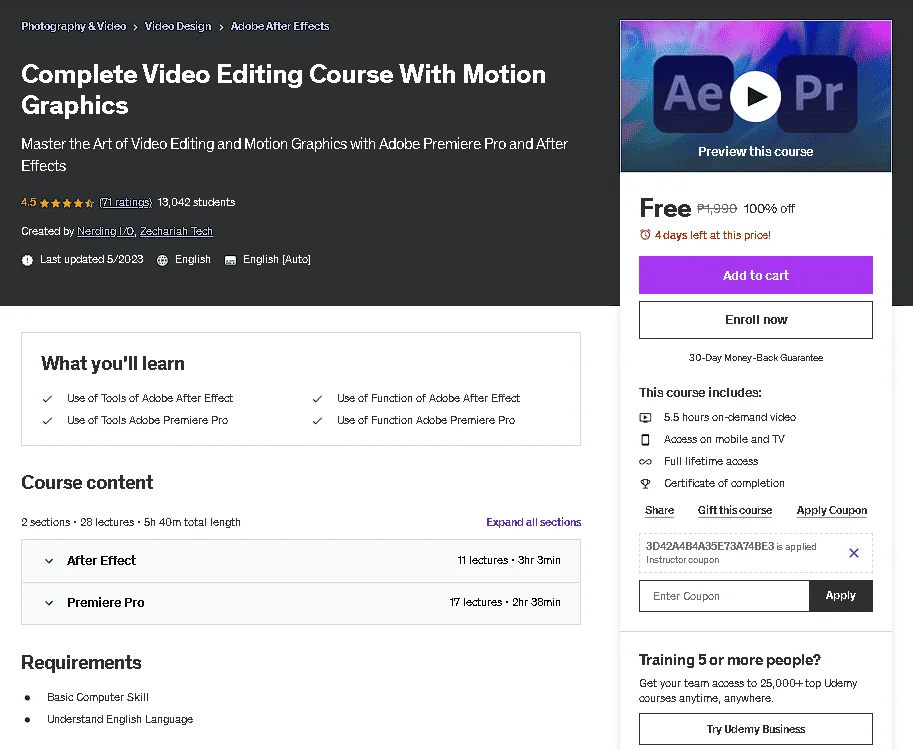Expand the Premiere Pro section
The image size is (913, 750).
tap(301, 603)
